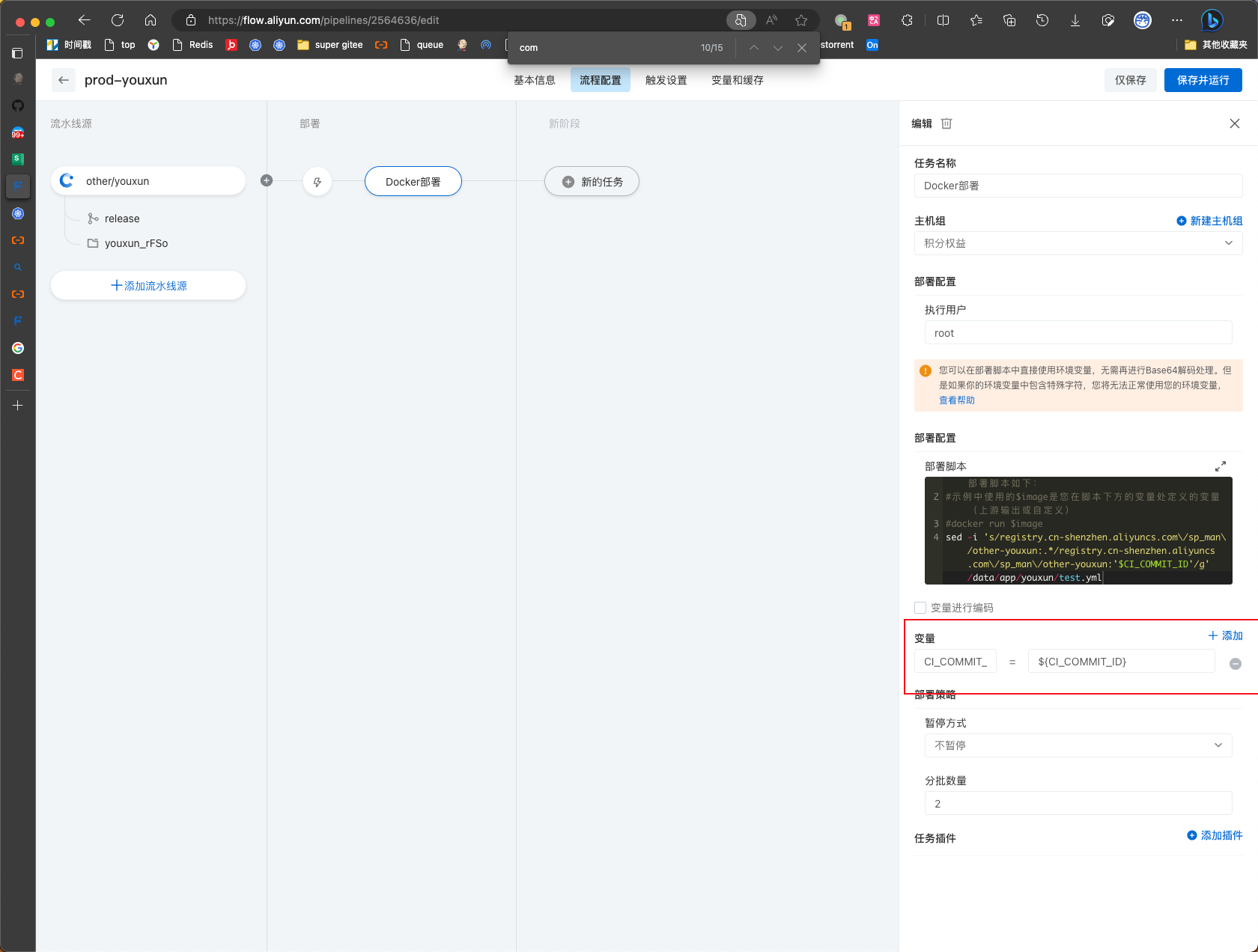Open the 变量和缓存 tab
This screenshot has width=1258, height=952.
pyautogui.click(x=738, y=80)
